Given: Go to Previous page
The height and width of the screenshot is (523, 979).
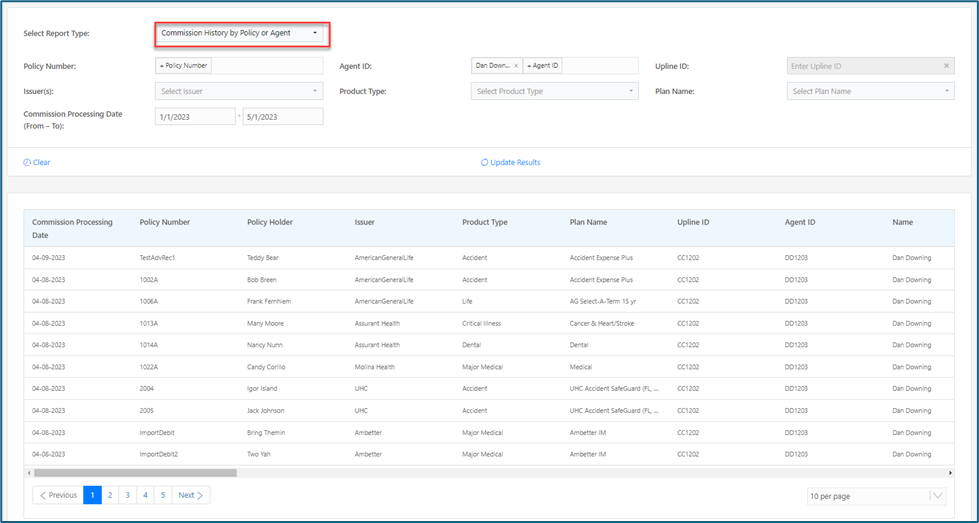Looking at the screenshot, I should coord(58,495).
